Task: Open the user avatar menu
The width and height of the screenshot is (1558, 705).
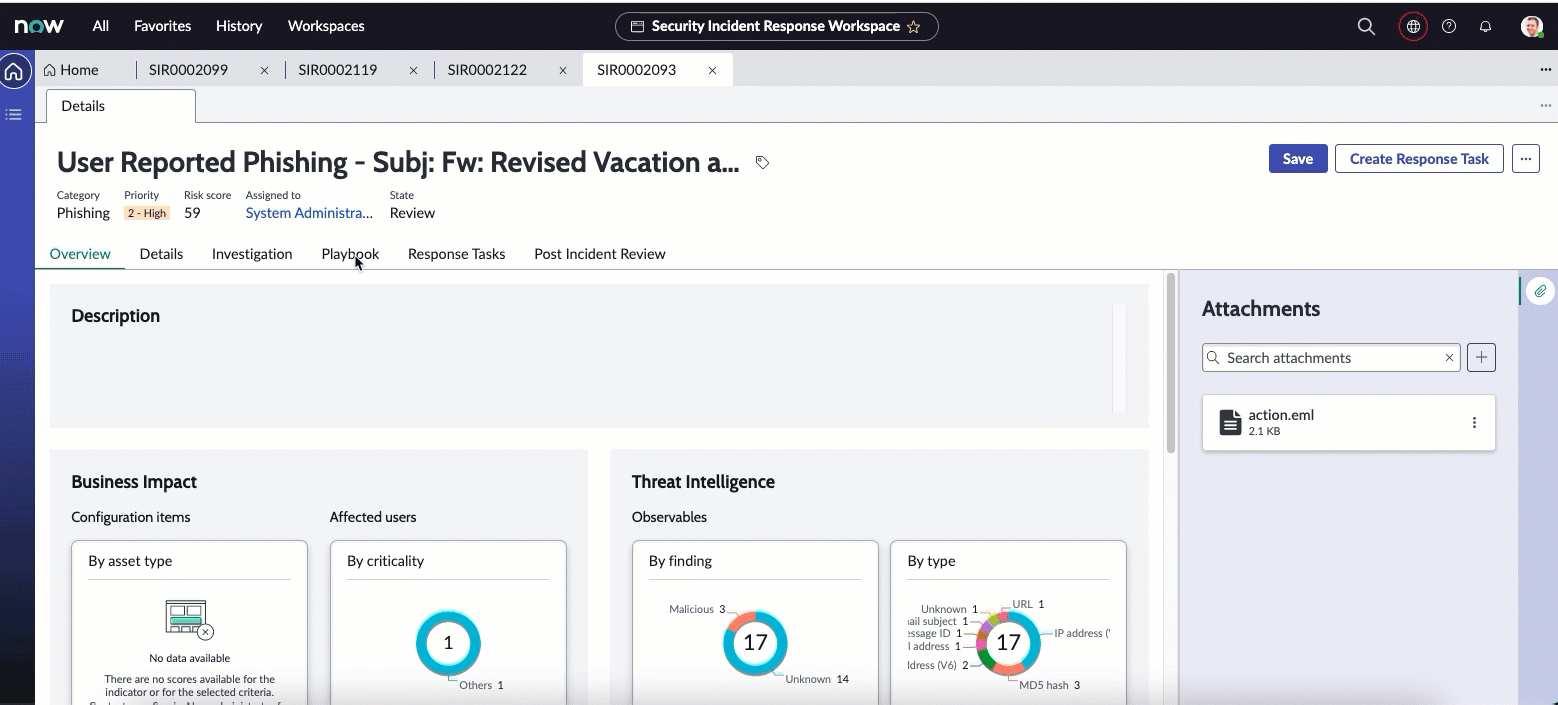Action: point(1532,27)
